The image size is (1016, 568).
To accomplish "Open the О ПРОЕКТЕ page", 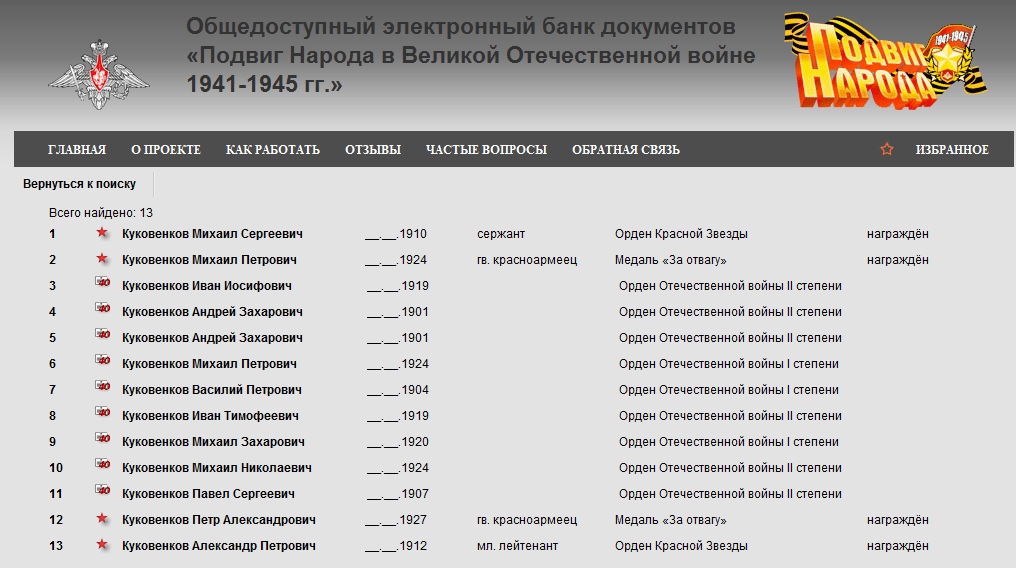I will point(166,150).
